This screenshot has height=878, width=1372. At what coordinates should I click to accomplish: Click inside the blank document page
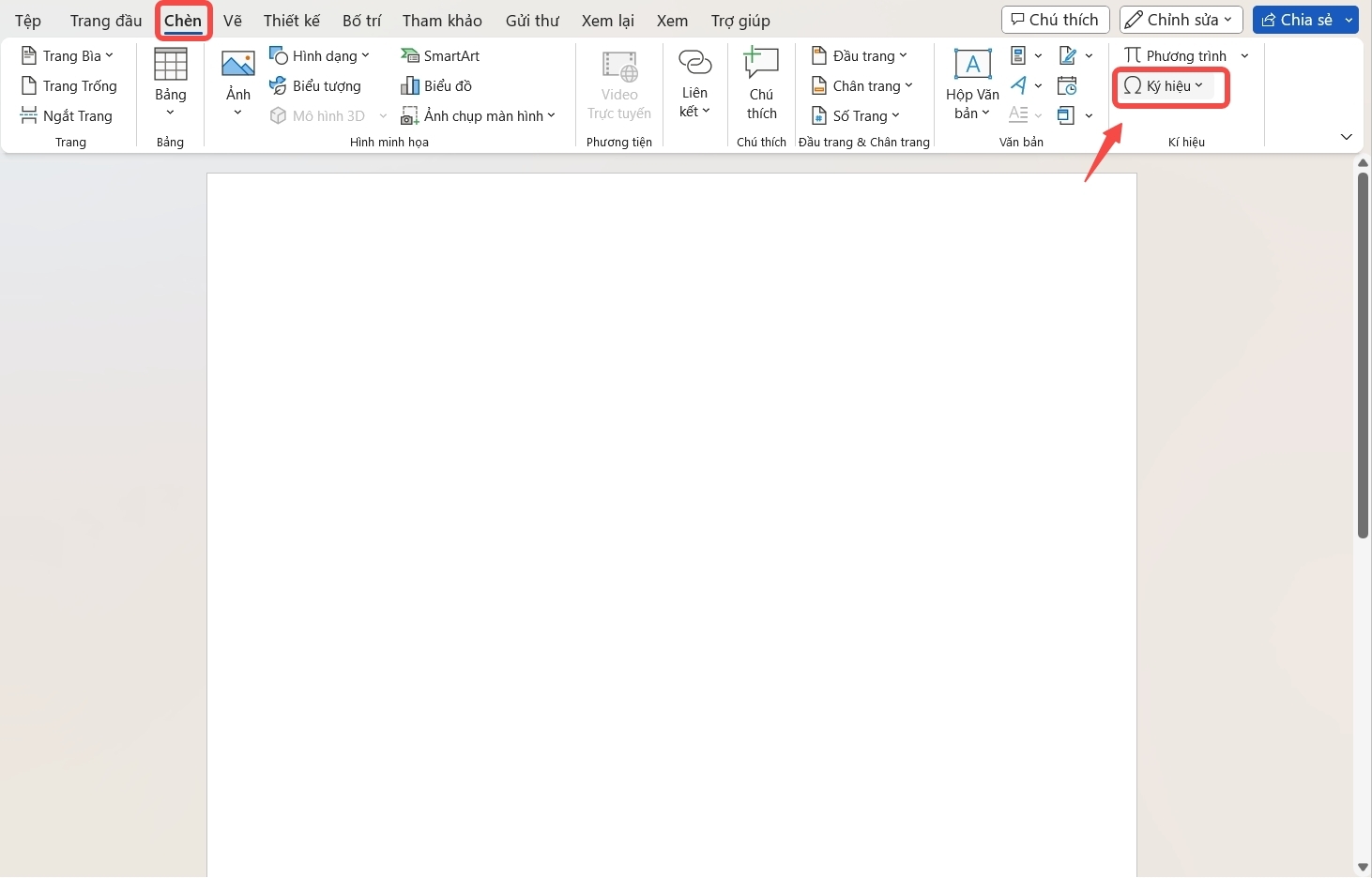coord(672,525)
